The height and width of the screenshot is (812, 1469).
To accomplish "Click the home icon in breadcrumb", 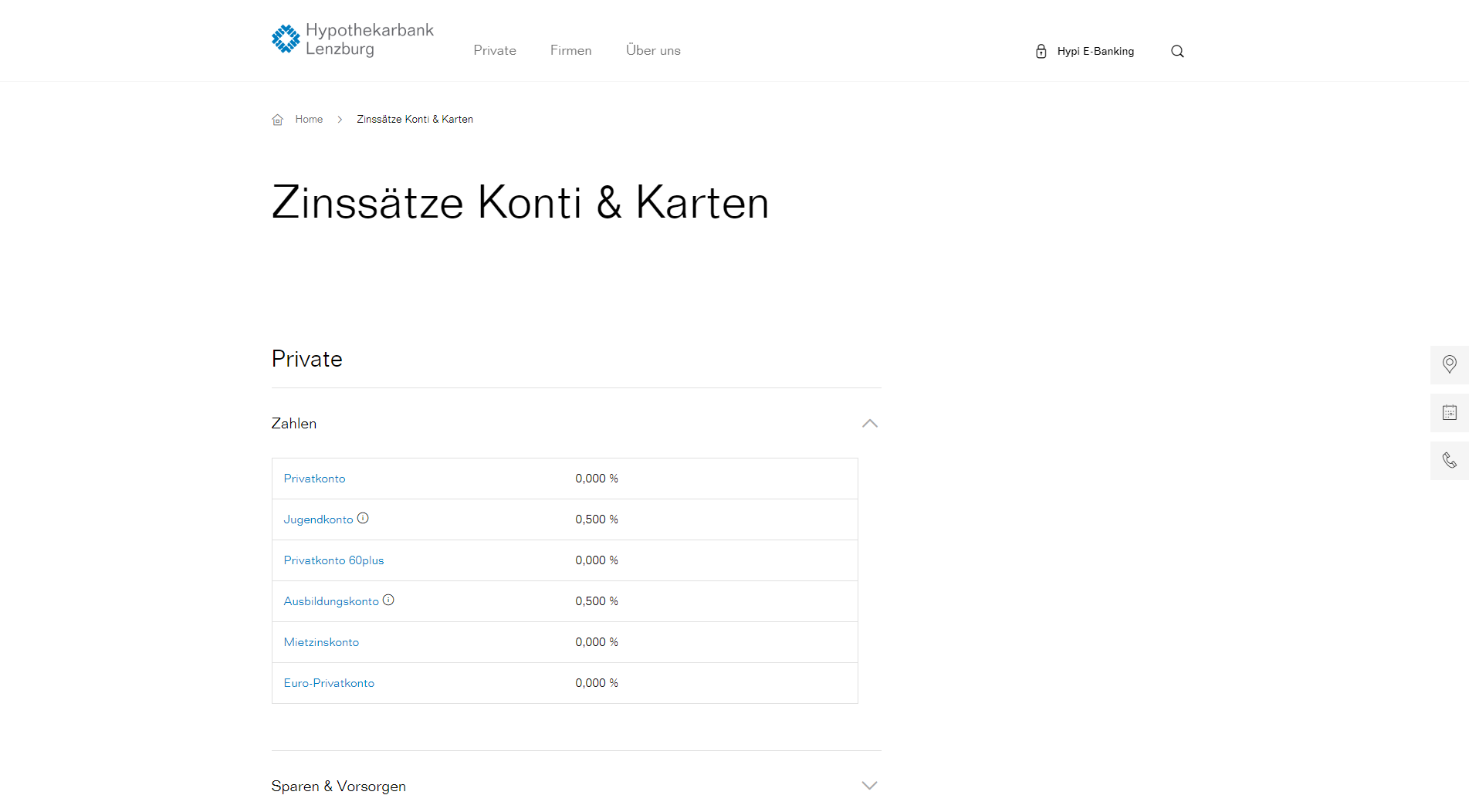I will (x=278, y=120).
